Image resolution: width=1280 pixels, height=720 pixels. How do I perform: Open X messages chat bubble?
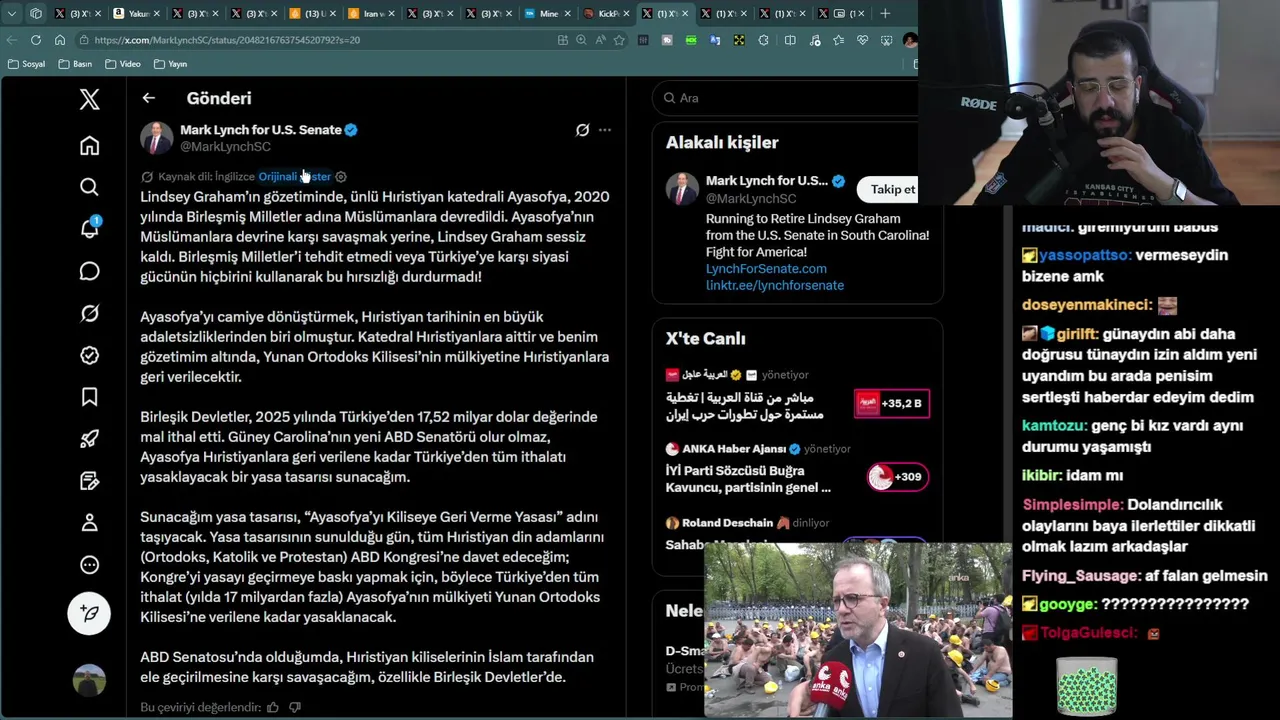click(x=89, y=271)
